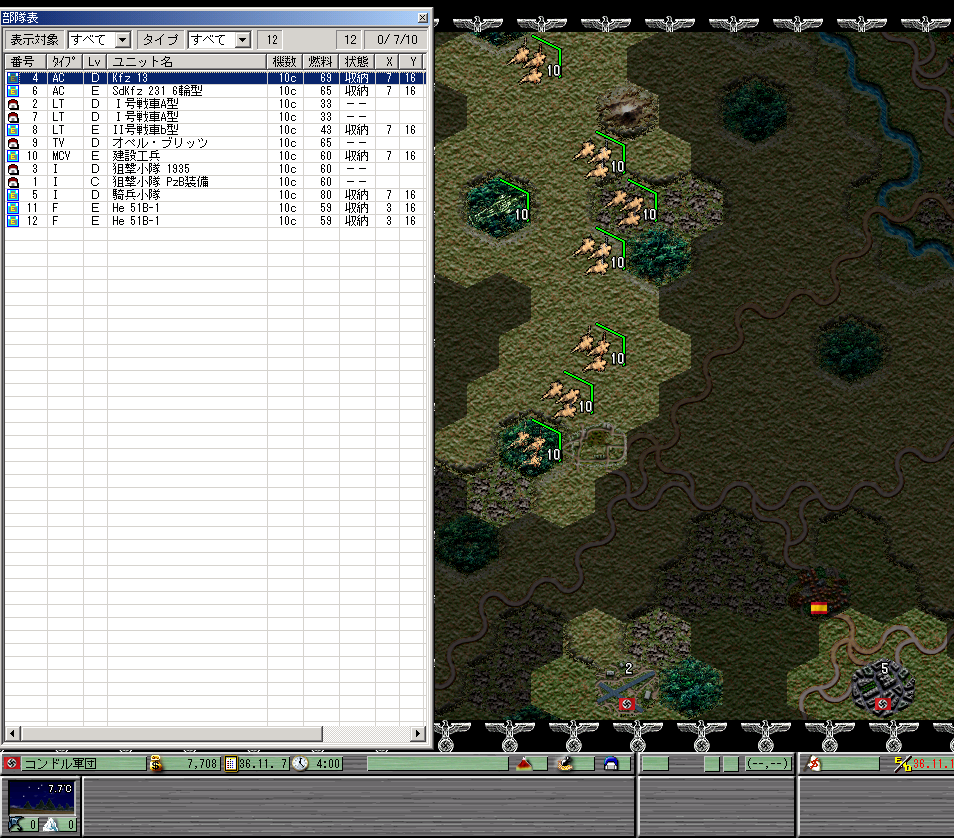This screenshot has height=838, width=954.
Task: Click the stored-unit icon for unit 6
Action: pos(13,91)
